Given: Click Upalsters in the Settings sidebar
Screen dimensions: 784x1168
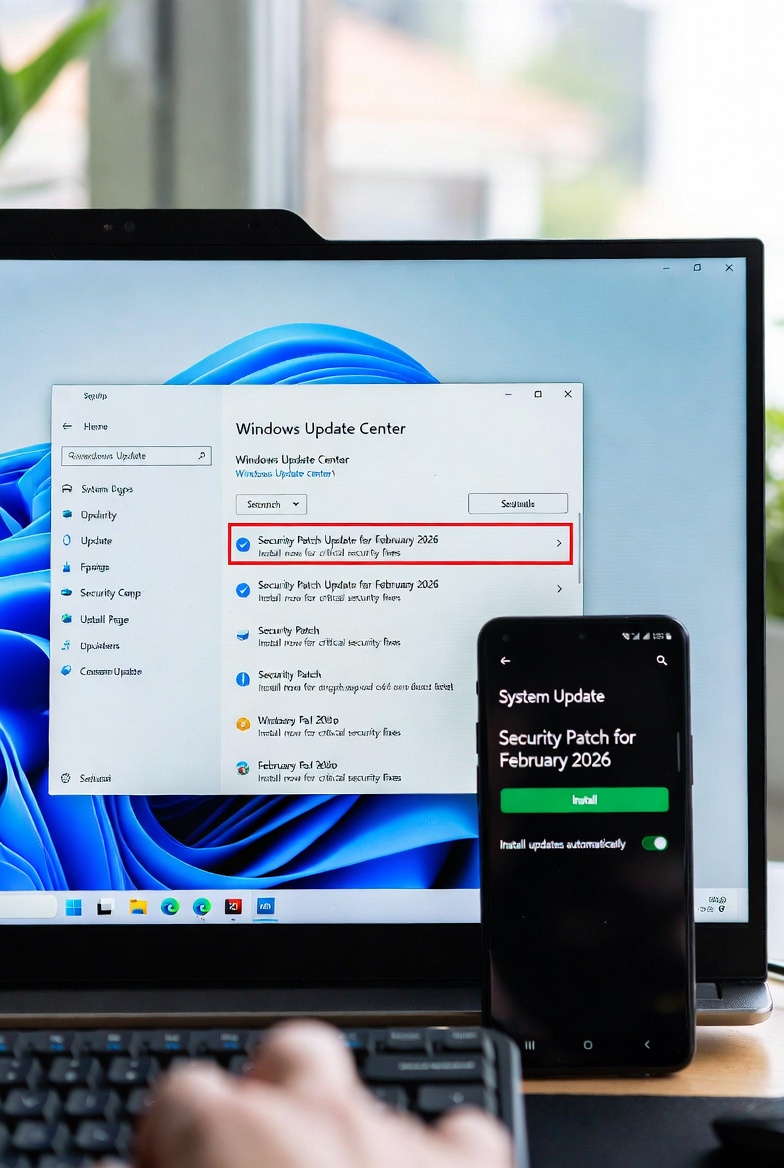Looking at the screenshot, I should pyautogui.click(x=100, y=645).
